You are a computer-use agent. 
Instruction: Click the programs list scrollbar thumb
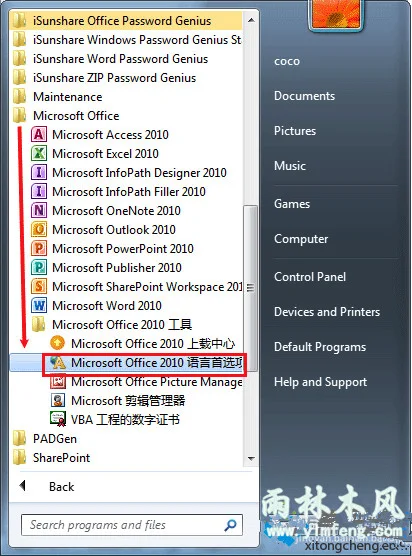click(x=251, y=287)
